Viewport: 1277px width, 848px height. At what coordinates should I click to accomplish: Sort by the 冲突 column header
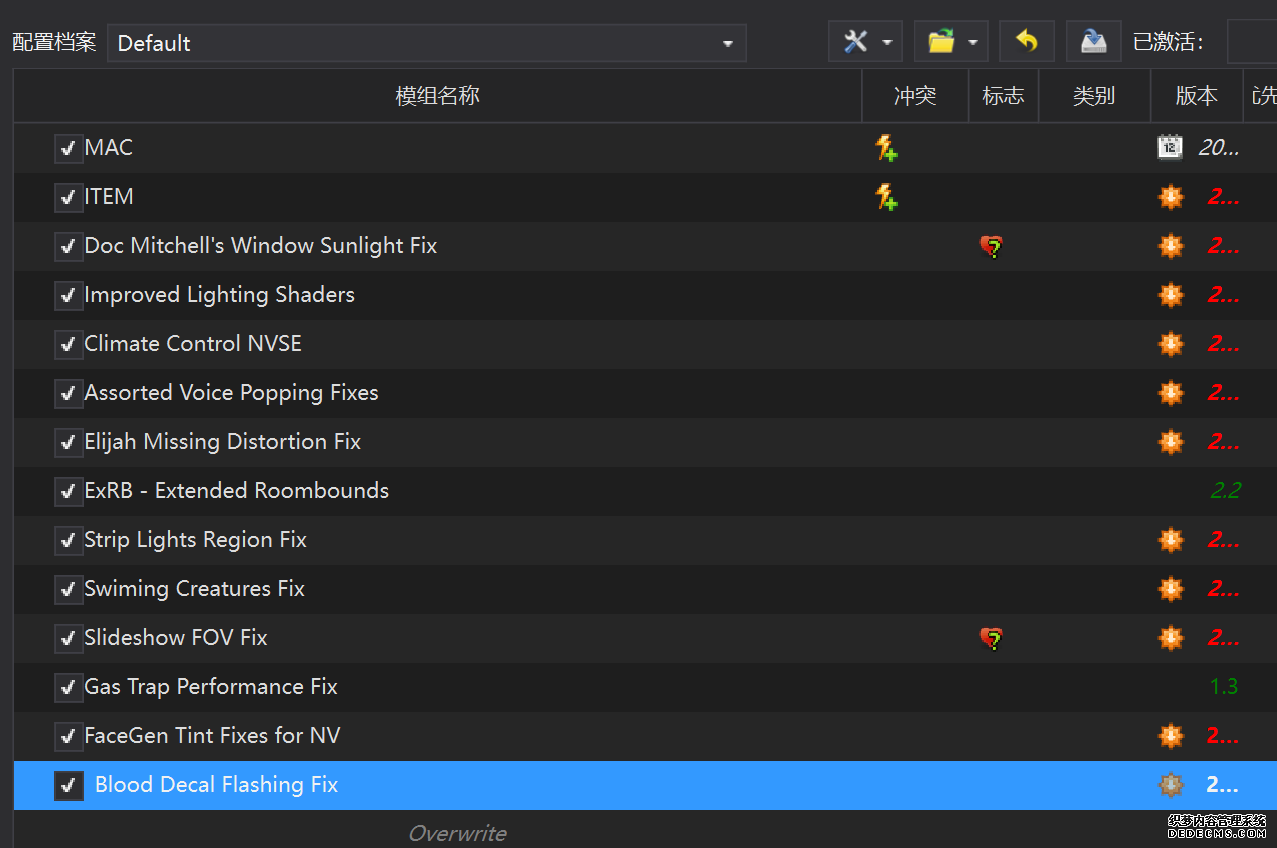[x=915, y=96]
